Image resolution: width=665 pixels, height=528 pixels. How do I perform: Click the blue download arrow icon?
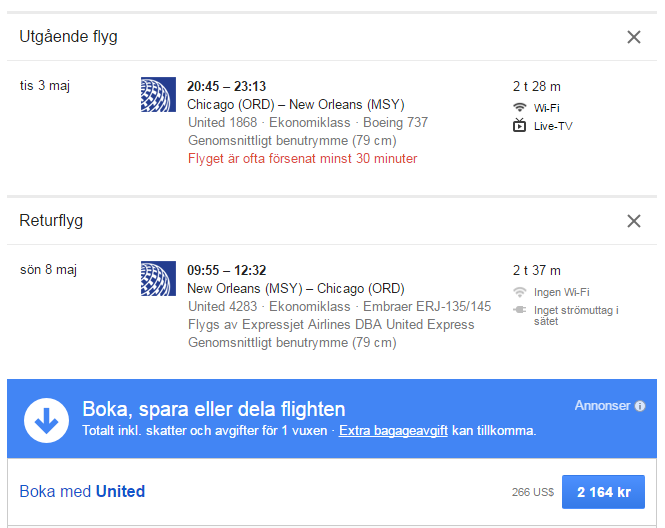pyautogui.click(x=45, y=419)
